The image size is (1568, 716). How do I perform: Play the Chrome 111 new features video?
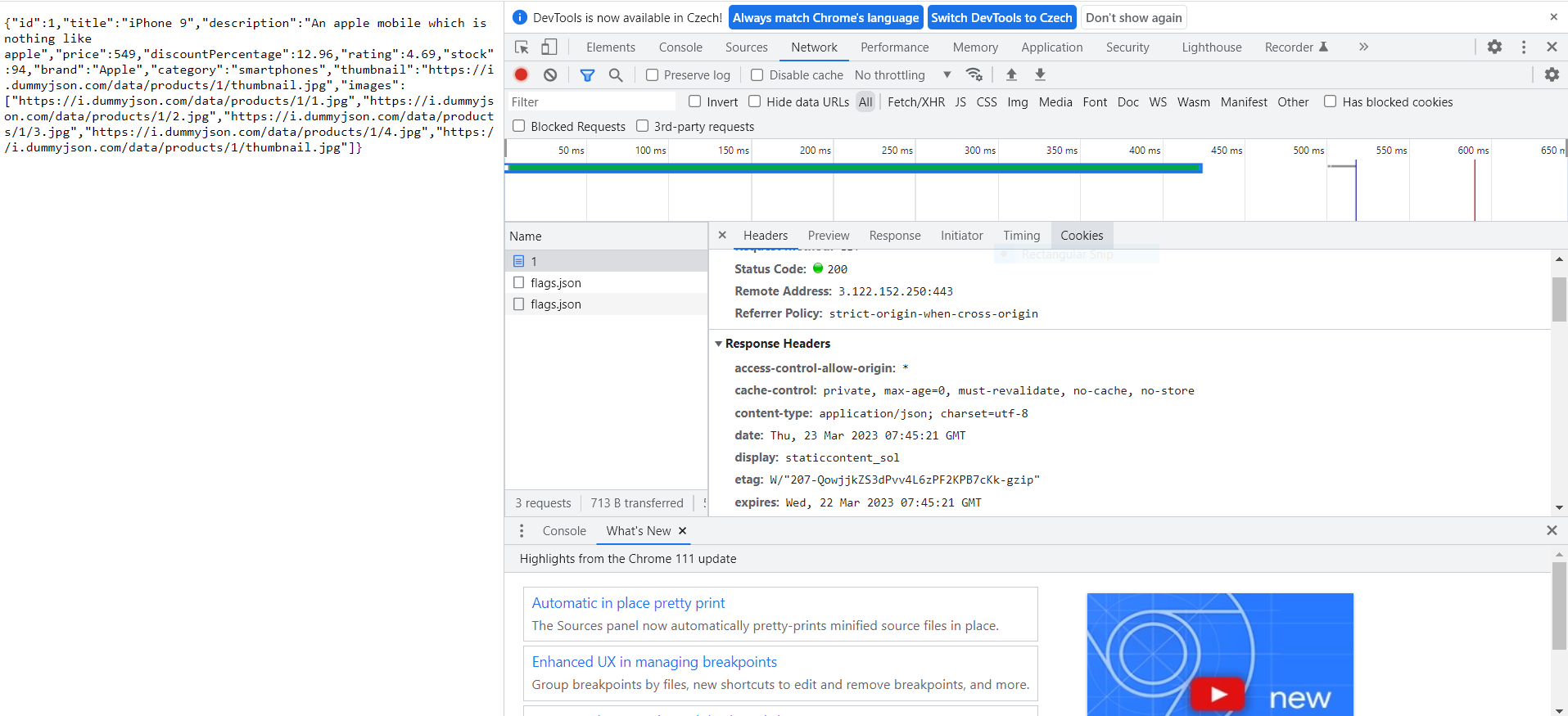pyautogui.click(x=1218, y=694)
